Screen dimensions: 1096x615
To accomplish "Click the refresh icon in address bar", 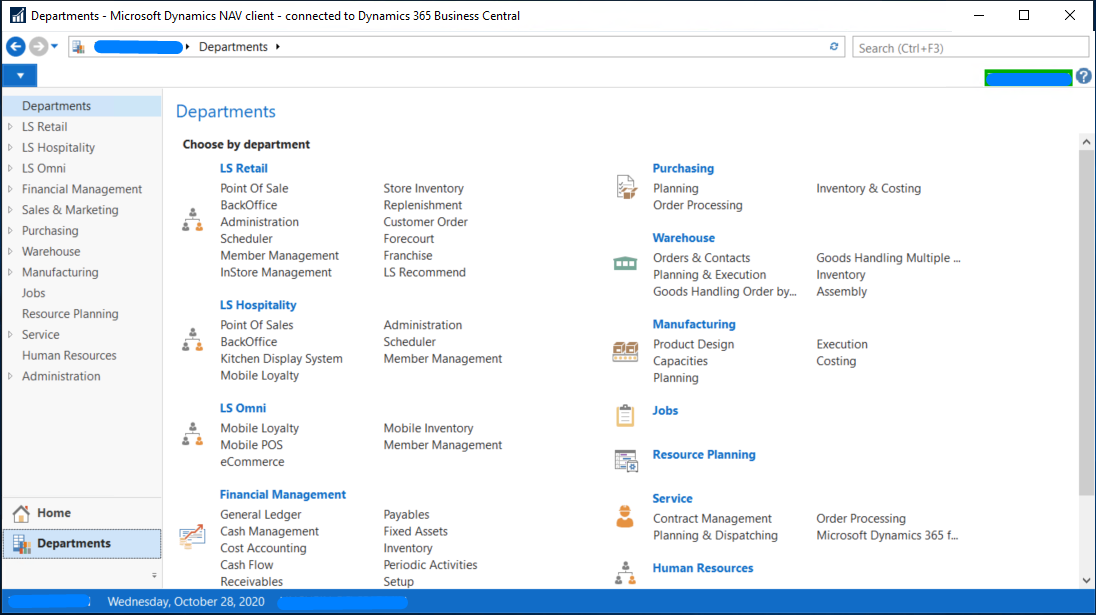I will point(834,47).
